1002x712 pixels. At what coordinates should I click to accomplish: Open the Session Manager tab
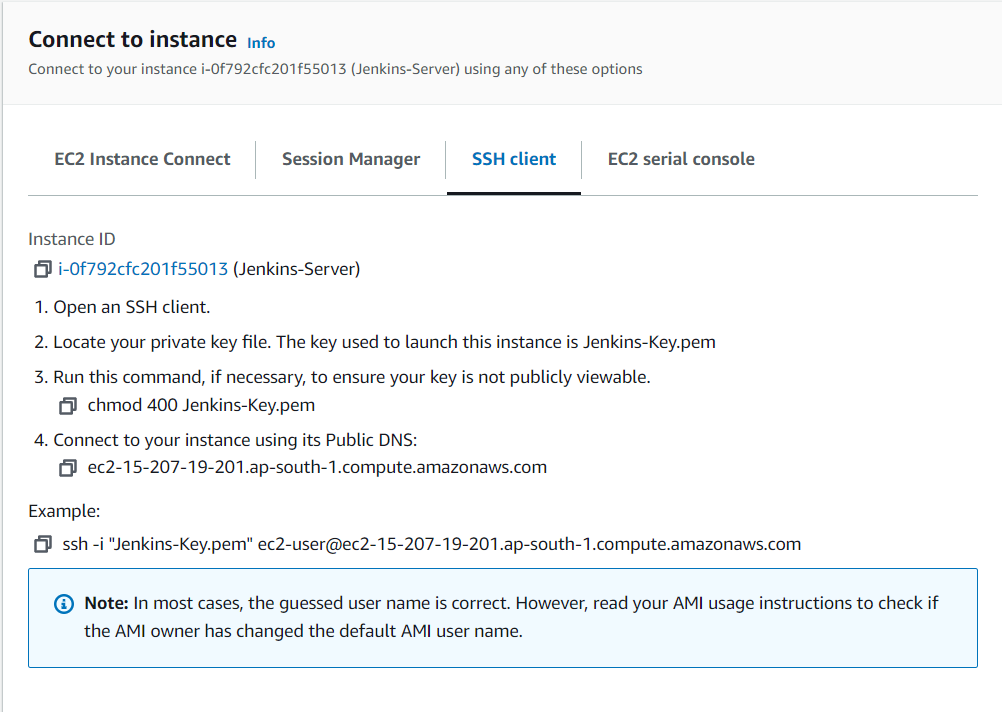point(351,159)
